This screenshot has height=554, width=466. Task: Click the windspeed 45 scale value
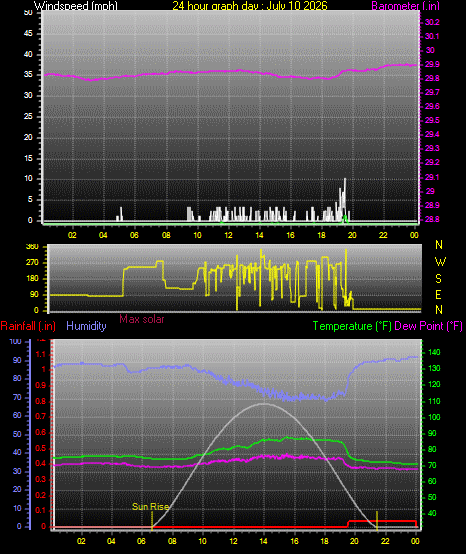pyautogui.click(x=28, y=34)
